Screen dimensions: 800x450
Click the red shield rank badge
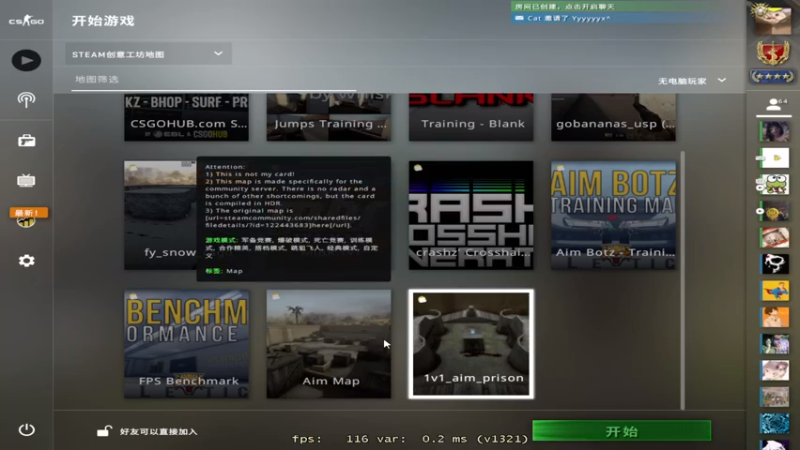(x=773, y=53)
